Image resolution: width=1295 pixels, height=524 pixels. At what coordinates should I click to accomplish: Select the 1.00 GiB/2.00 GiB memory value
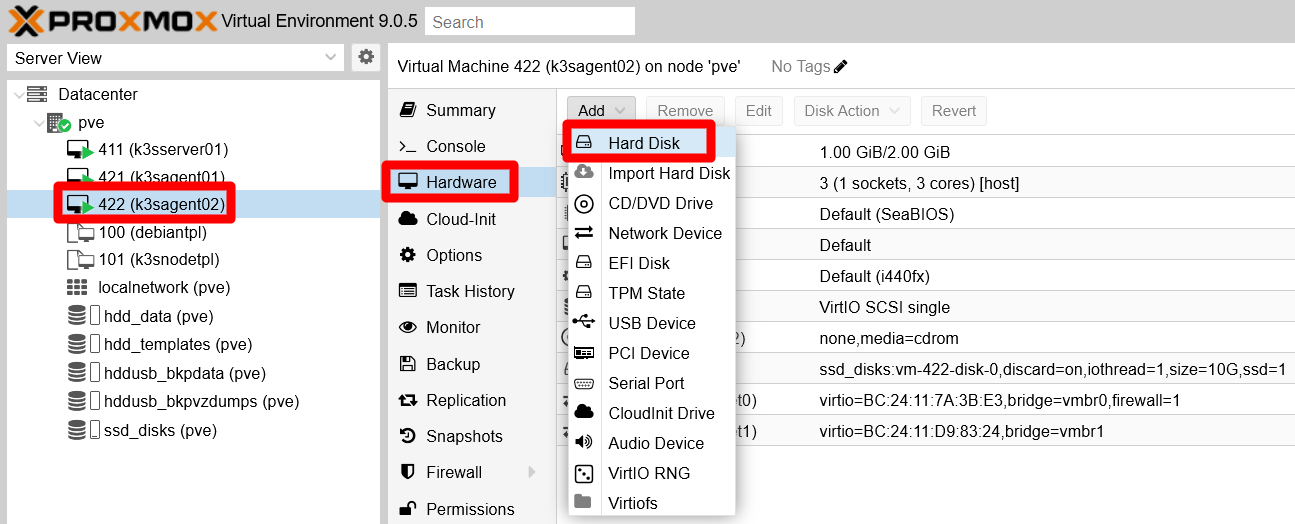coord(884,153)
